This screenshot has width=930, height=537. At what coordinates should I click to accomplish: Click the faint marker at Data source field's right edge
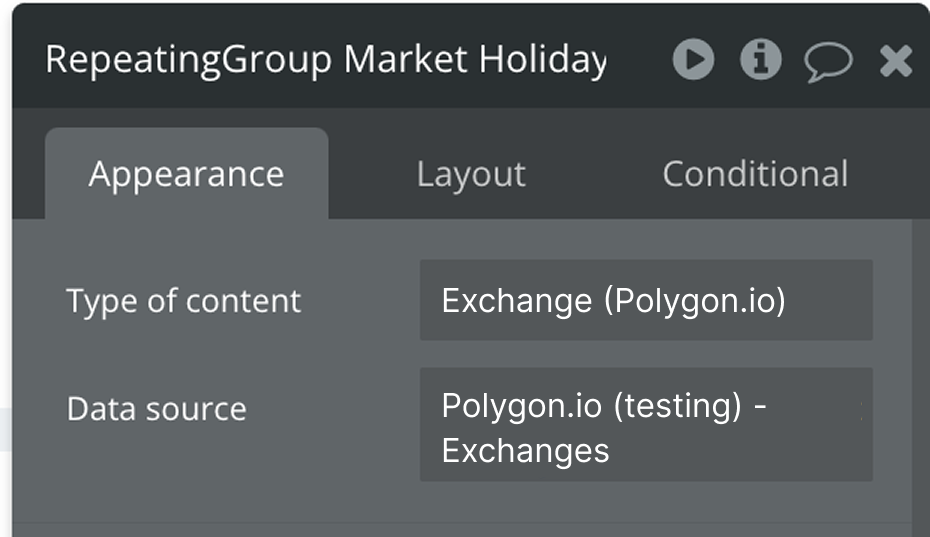pos(862,408)
